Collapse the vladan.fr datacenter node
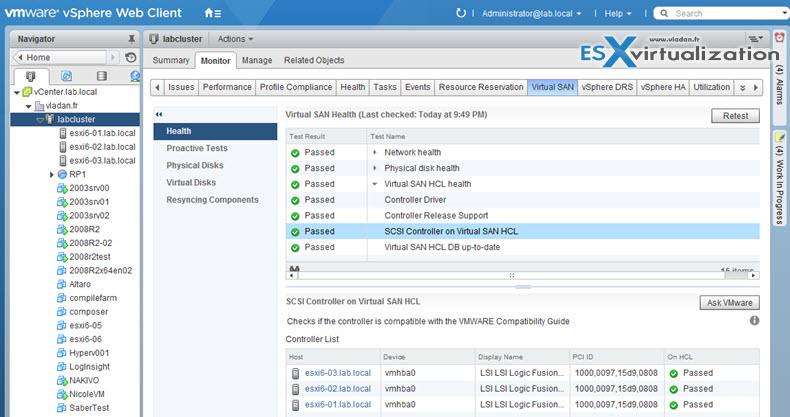This screenshot has height=417, width=790. (29, 106)
